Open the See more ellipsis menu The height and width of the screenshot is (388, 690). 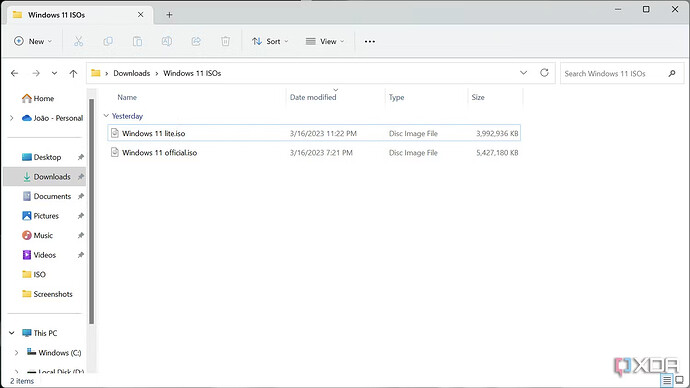pyautogui.click(x=370, y=41)
